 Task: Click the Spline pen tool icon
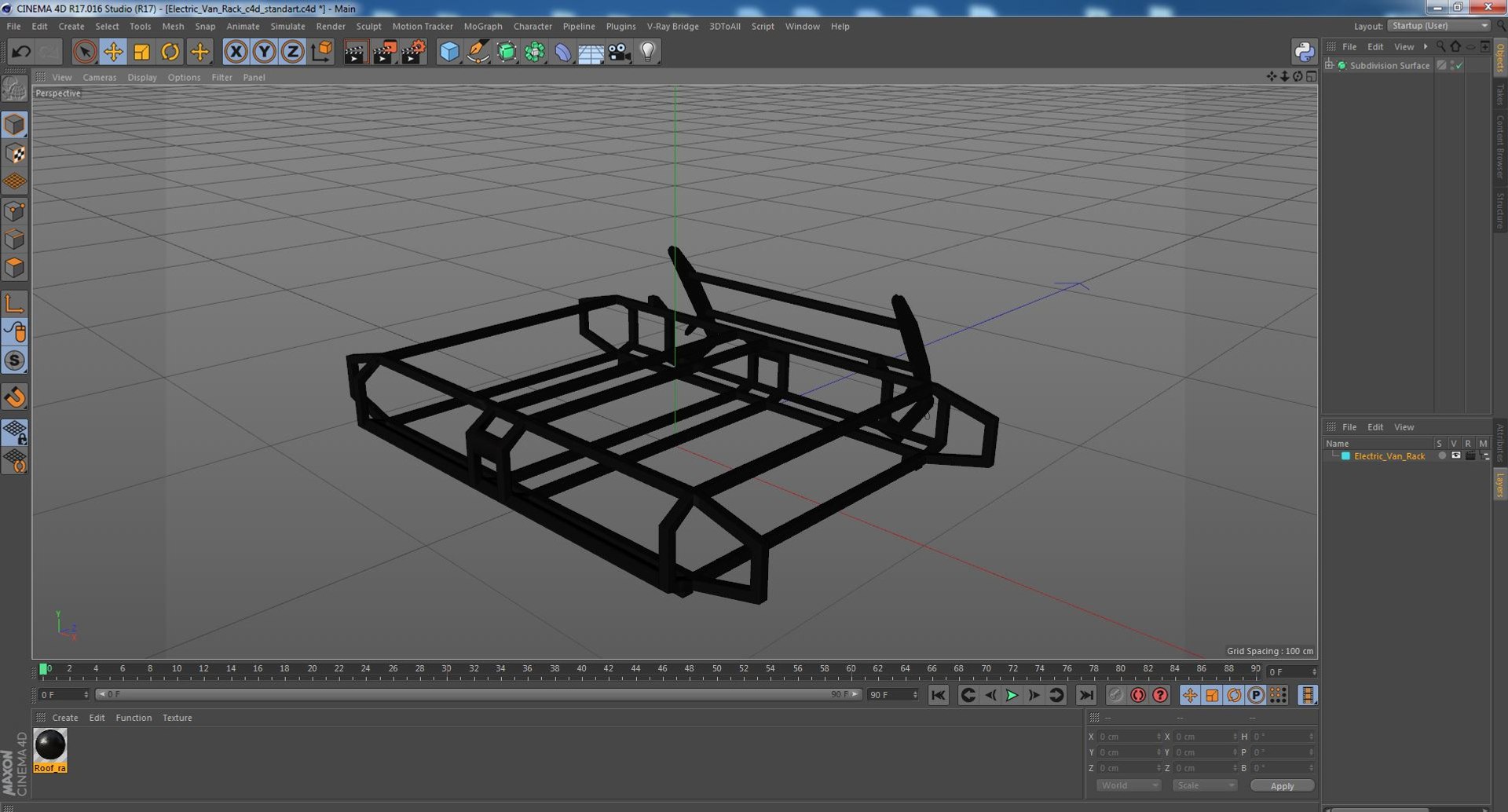tap(478, 53)
